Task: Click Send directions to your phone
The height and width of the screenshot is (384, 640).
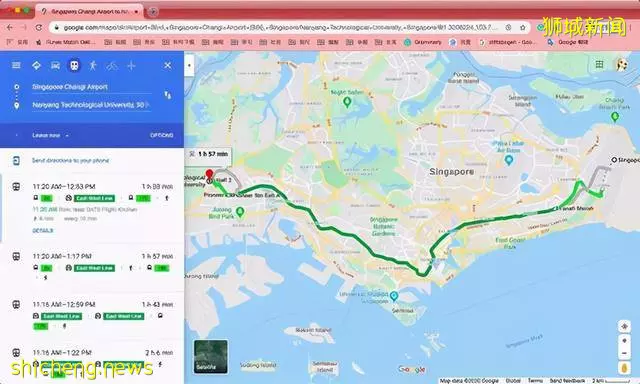Action: [x=70, y=161]
